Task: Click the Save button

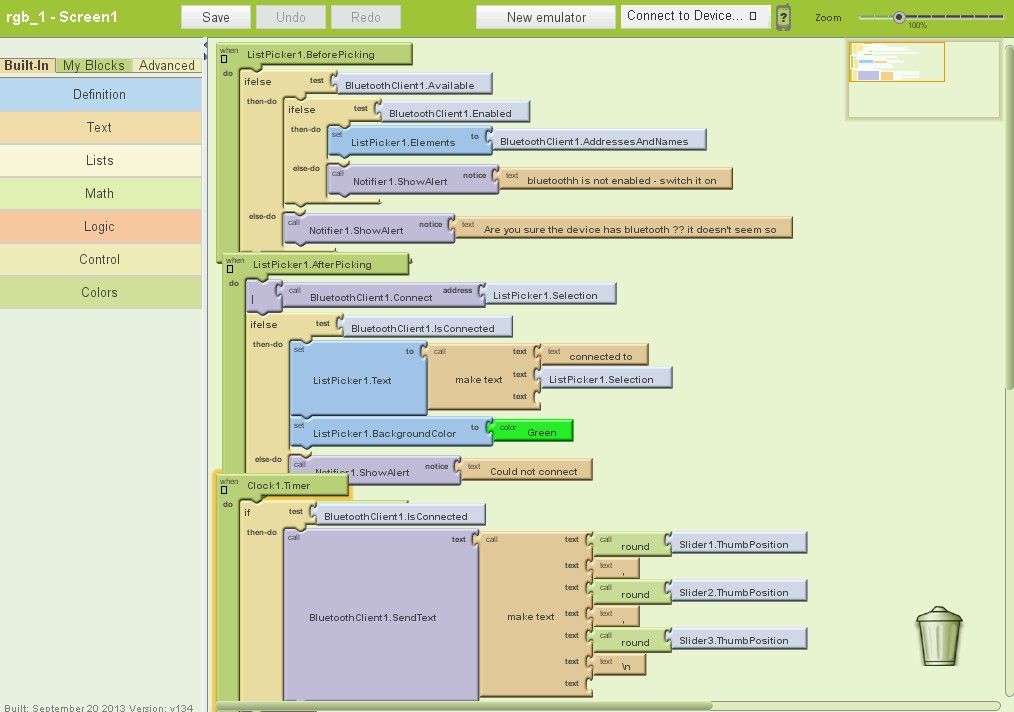Action: (x=215, y=16)
